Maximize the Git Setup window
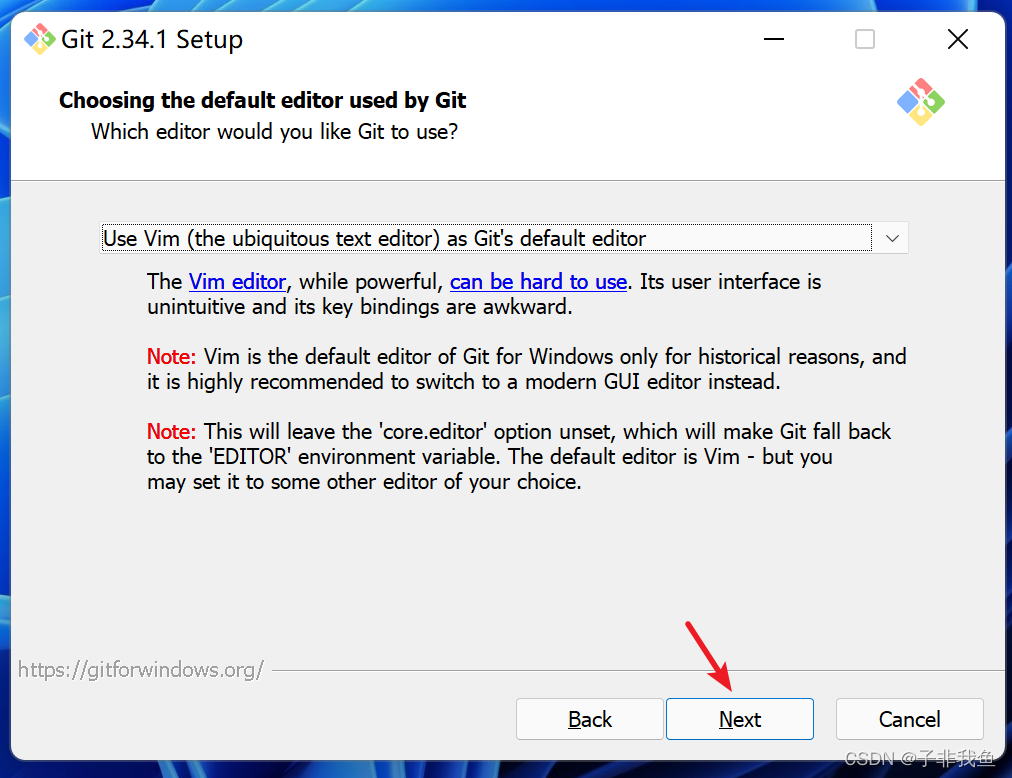 tap(865, 39)
